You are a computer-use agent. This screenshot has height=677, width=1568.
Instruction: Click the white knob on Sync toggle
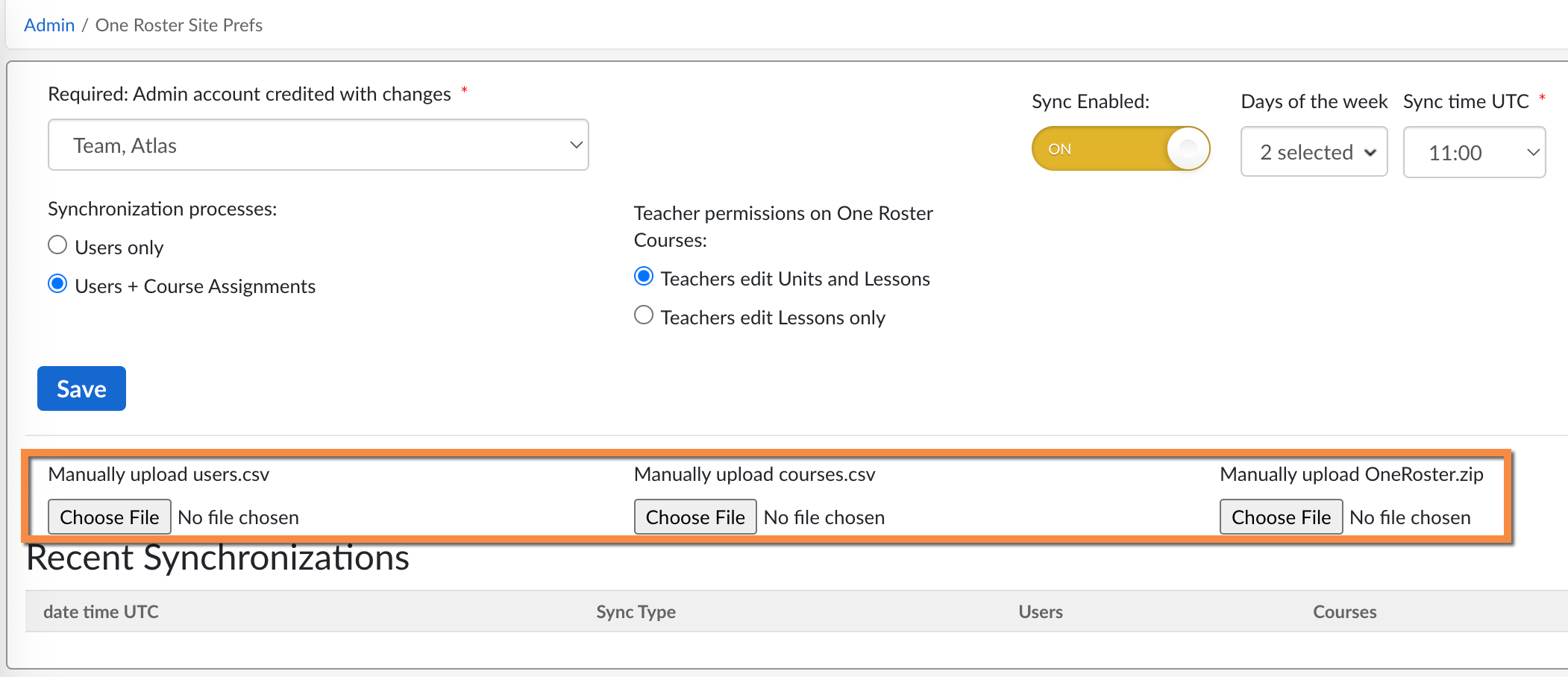point(1188,149)
